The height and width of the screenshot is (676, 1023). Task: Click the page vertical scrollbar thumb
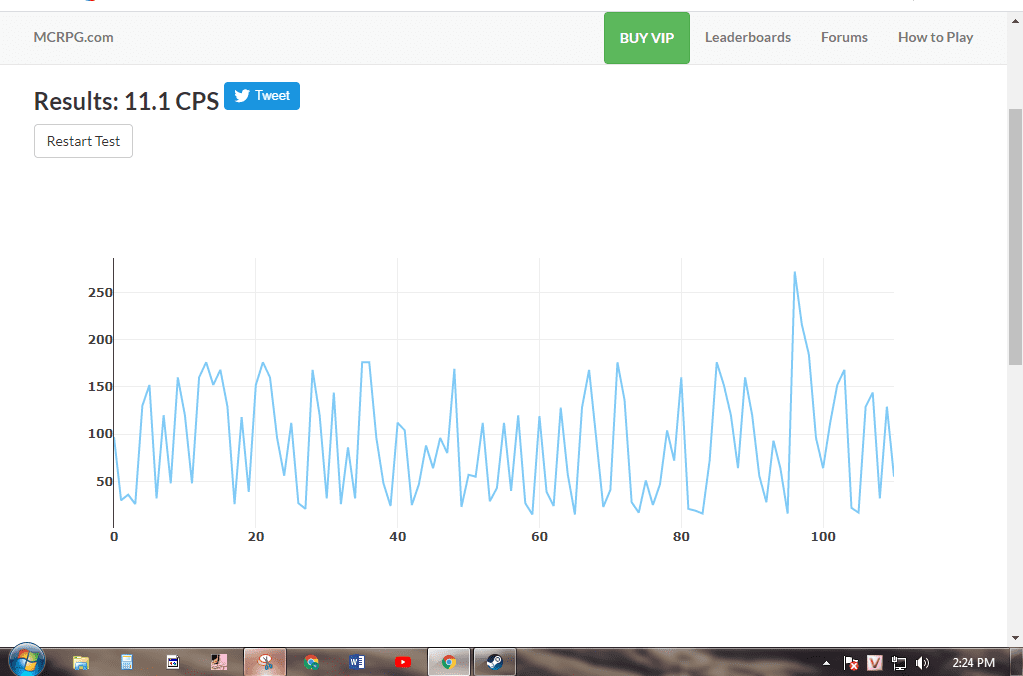1015,236
